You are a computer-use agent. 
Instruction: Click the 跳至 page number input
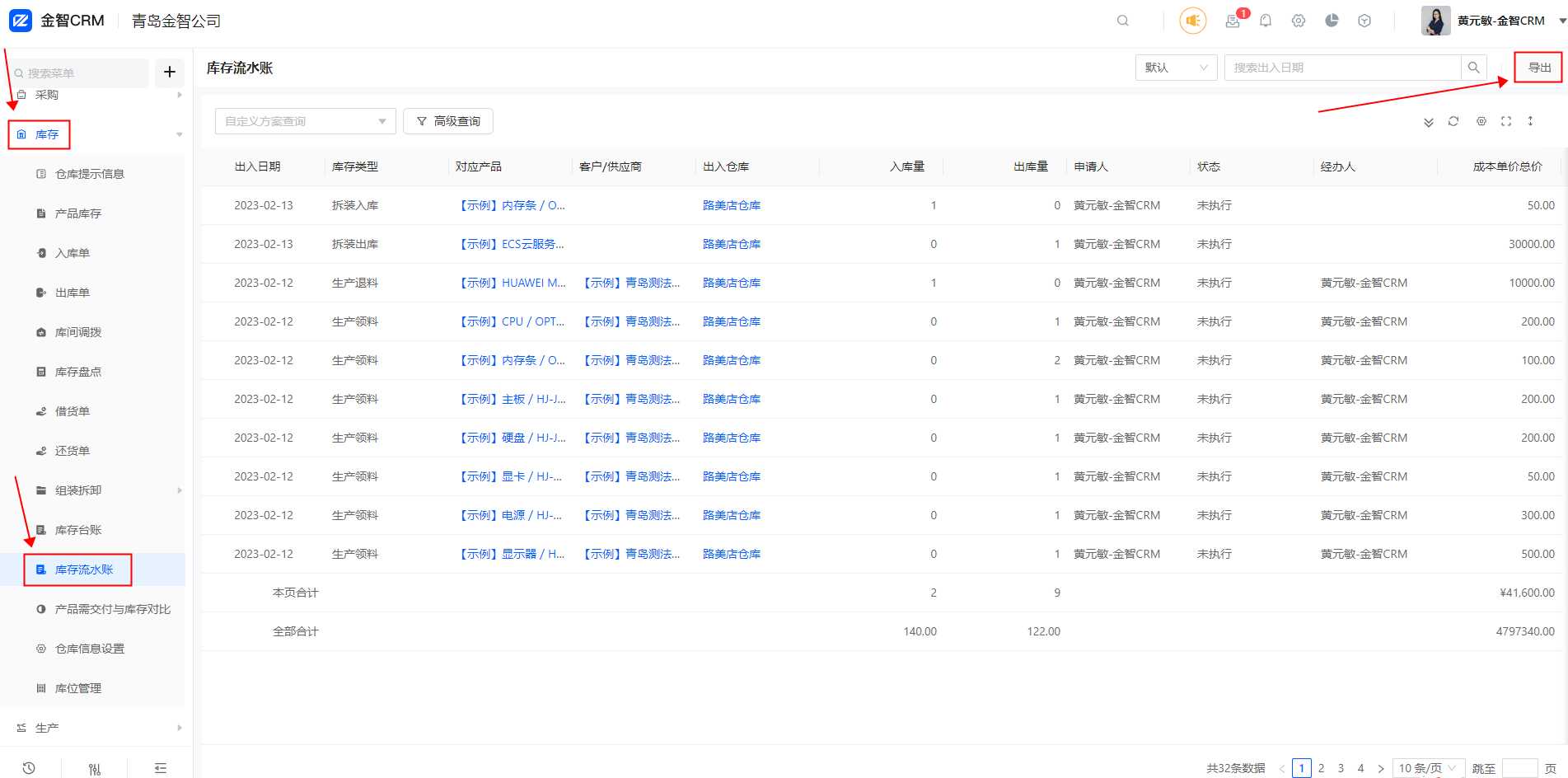pos(1520,768)
